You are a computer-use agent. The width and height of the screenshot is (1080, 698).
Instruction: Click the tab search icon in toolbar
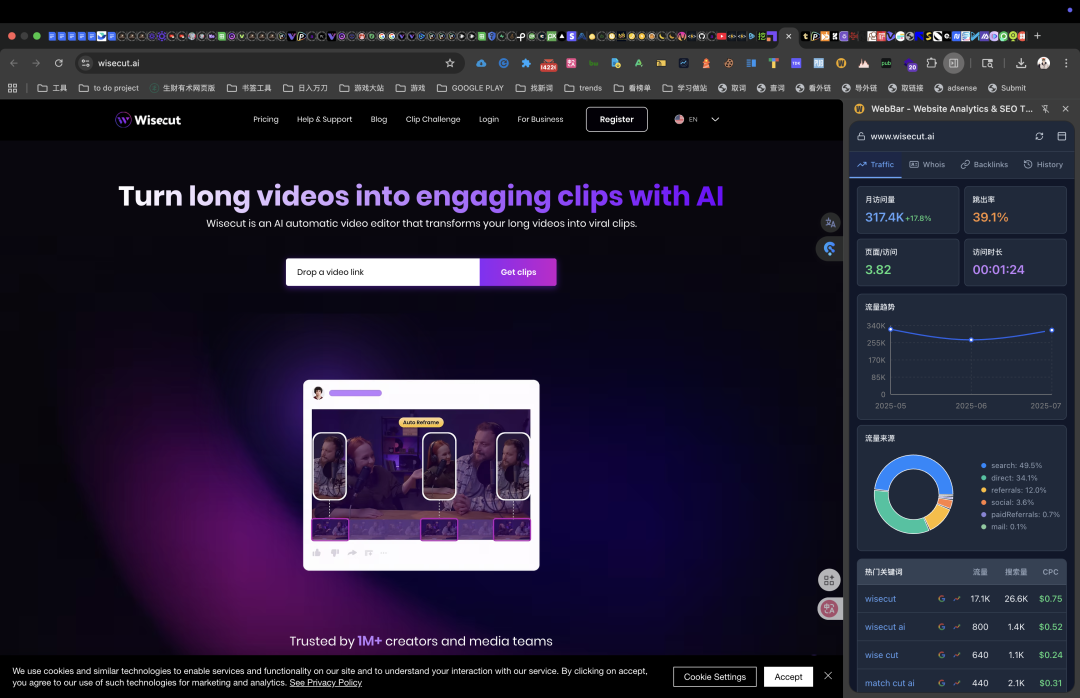tap(987, 63)
